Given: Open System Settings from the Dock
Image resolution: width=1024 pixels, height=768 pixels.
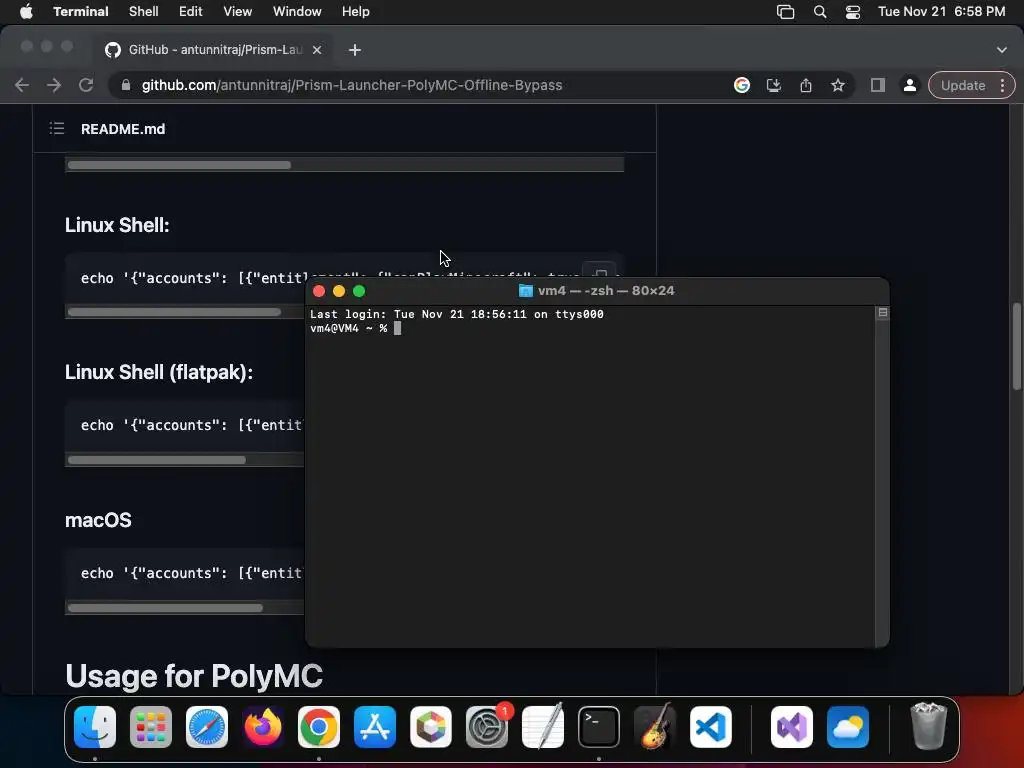Looking at the screenshot, I should tap(487, 727).
